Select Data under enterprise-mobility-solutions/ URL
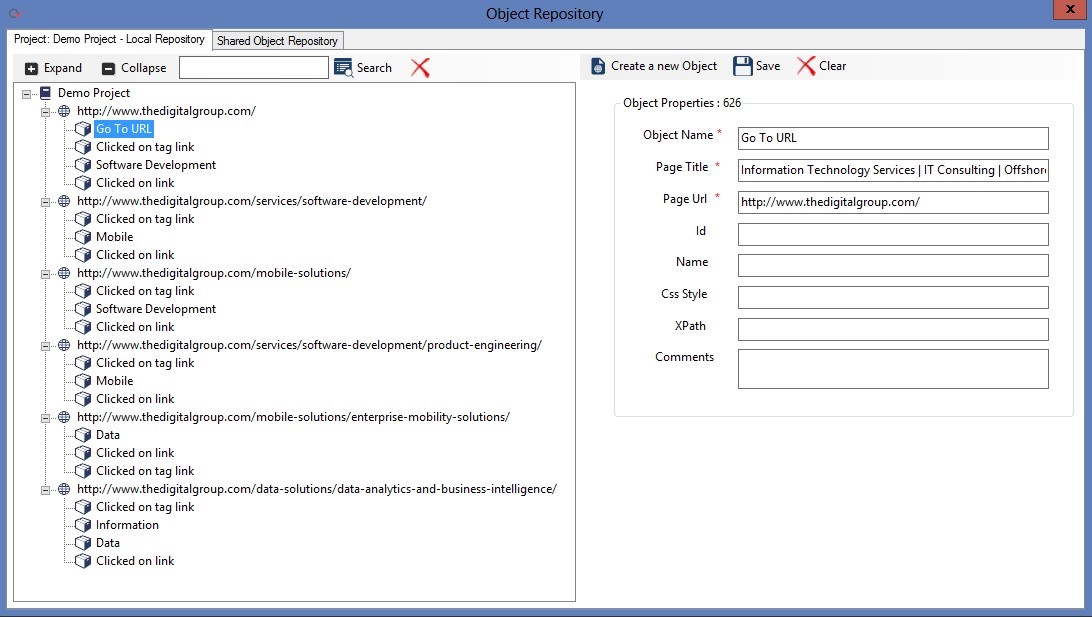 pos(108,435)
